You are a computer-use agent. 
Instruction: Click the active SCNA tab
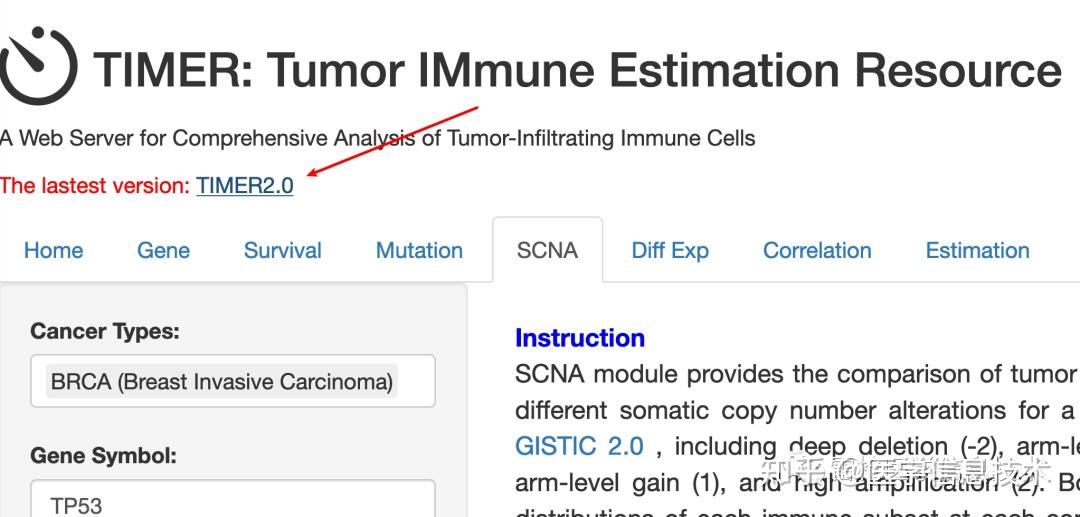pyautogui.click(x=547, y=250)
